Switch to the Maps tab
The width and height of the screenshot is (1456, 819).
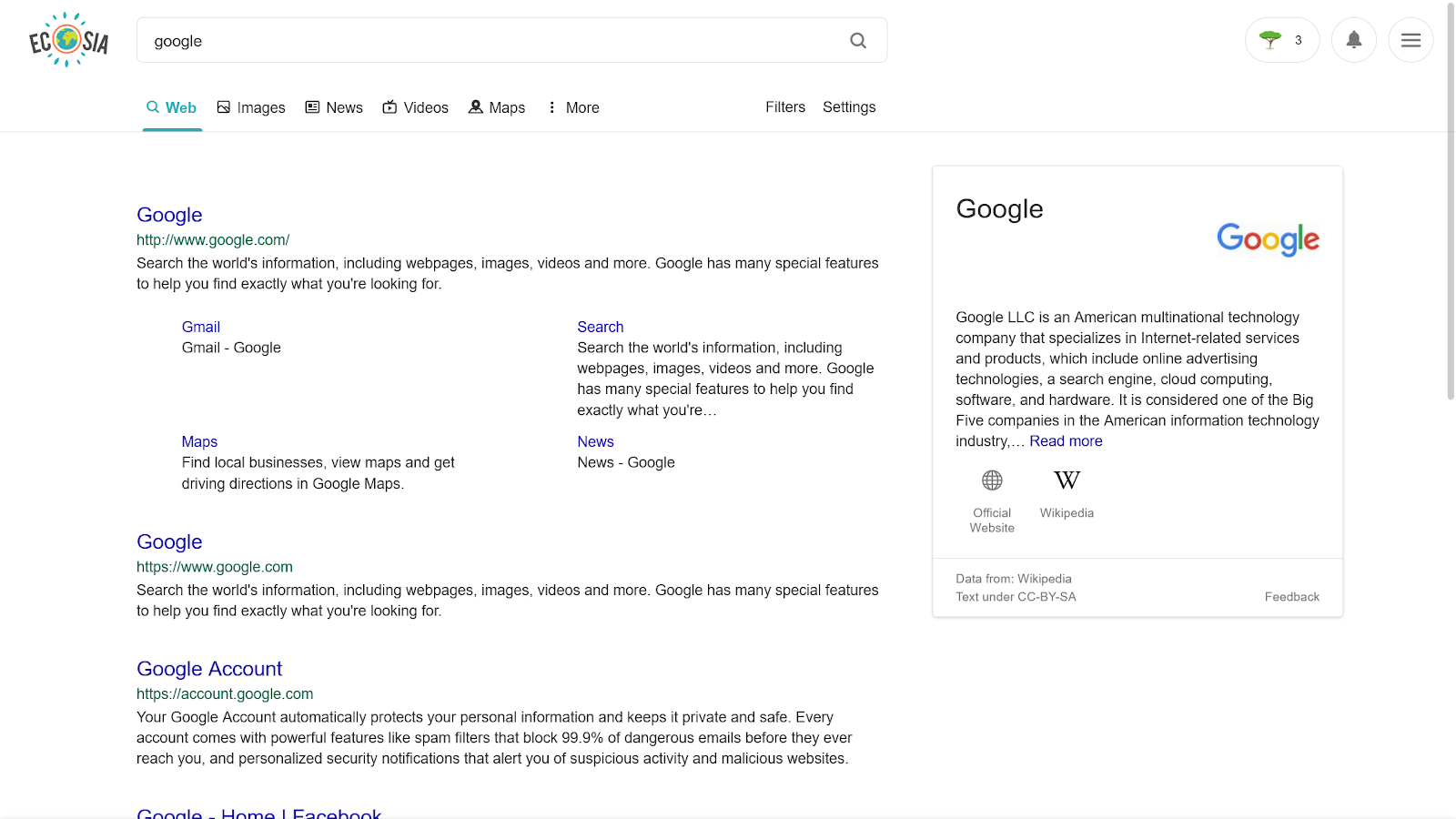[x=497, y=107]
